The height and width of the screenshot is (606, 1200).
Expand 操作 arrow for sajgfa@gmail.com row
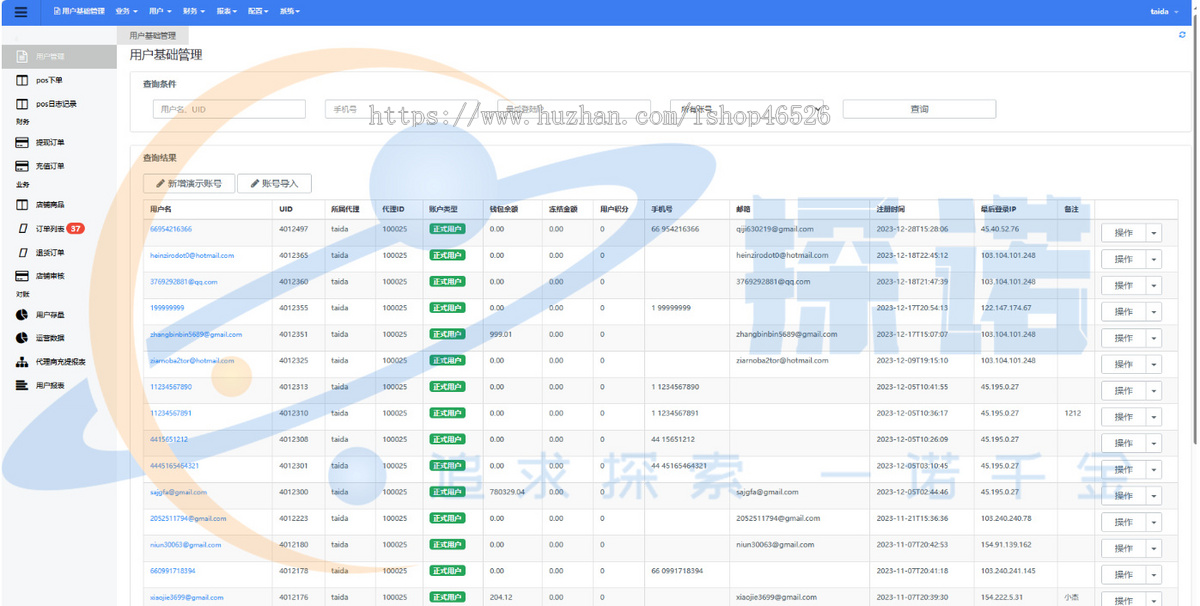click(1153, 496)
